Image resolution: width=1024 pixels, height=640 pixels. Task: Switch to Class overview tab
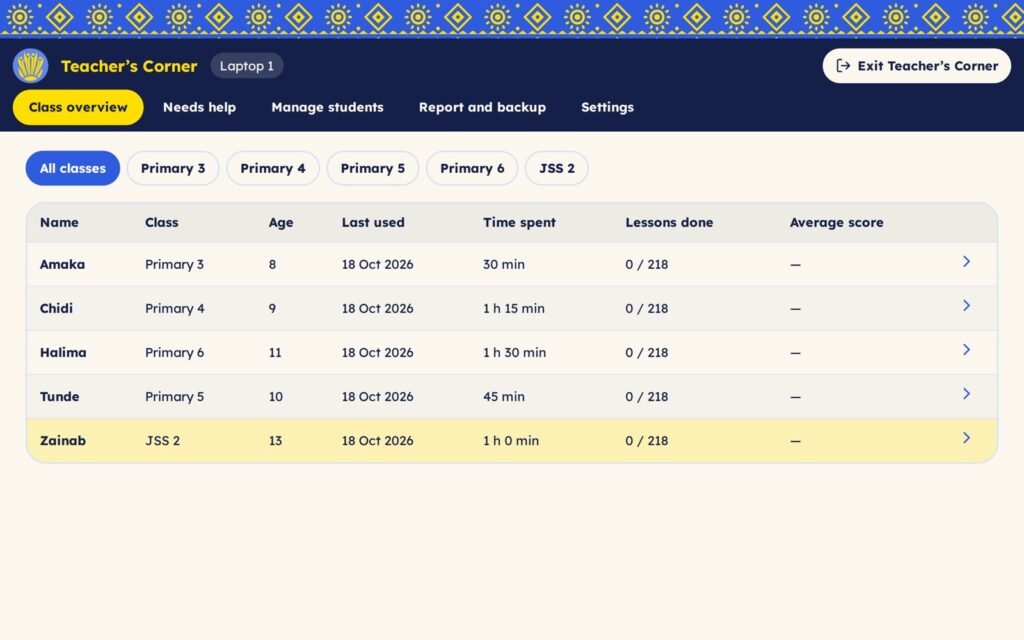[78, 107]
